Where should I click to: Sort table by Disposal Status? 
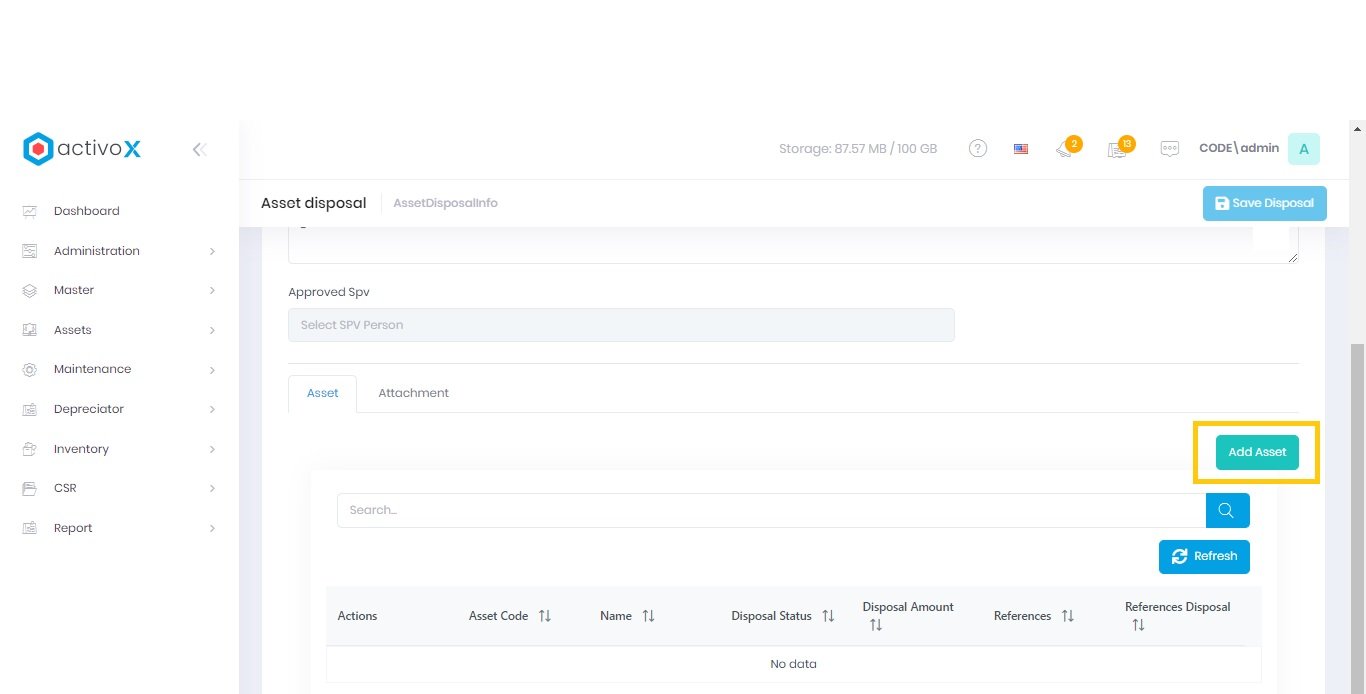pyautogui.click(x=828, y=616)
